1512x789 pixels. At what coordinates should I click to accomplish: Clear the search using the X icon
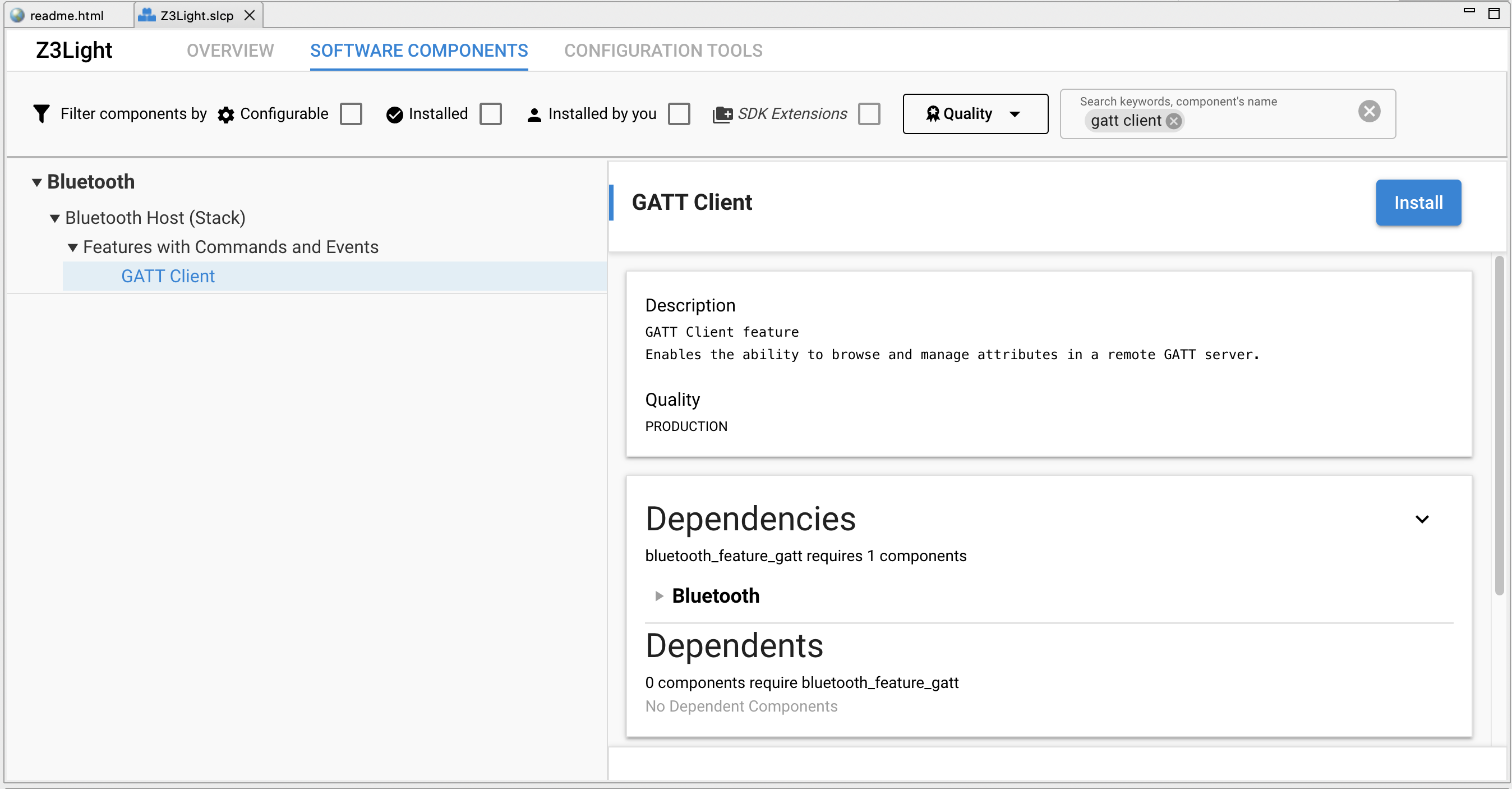pos(1369,111)
